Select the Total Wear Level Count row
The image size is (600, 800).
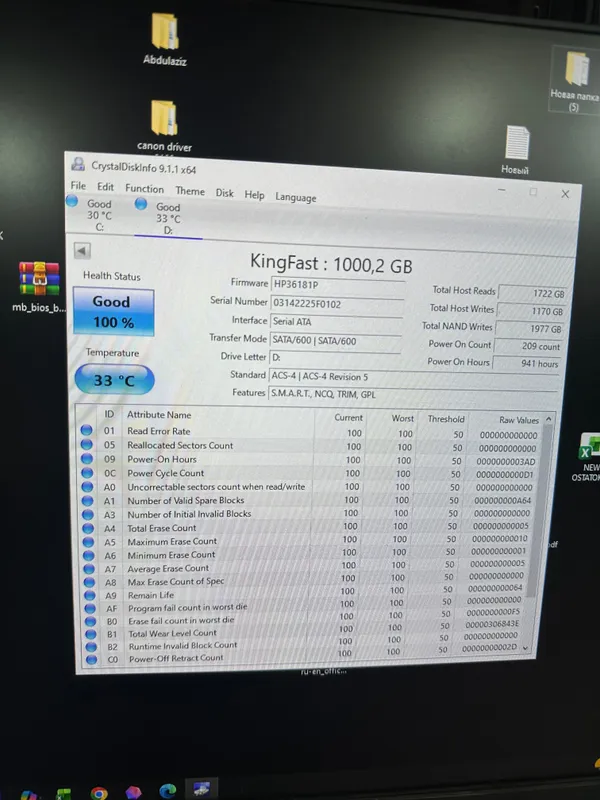pyautogui.click(x=302, y=632)
